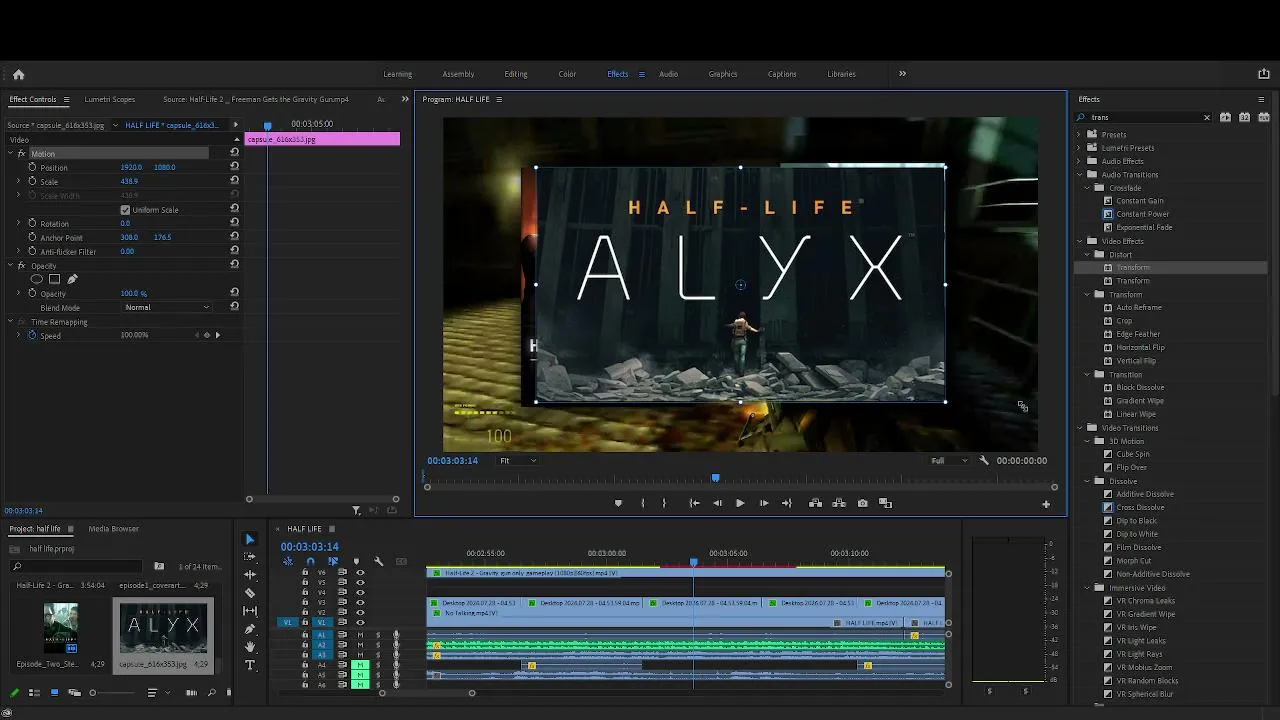The height and width of the screenshot is (720, 1280).
Task: Open Timeline Display Settings wrench
Action: point(379,561)
